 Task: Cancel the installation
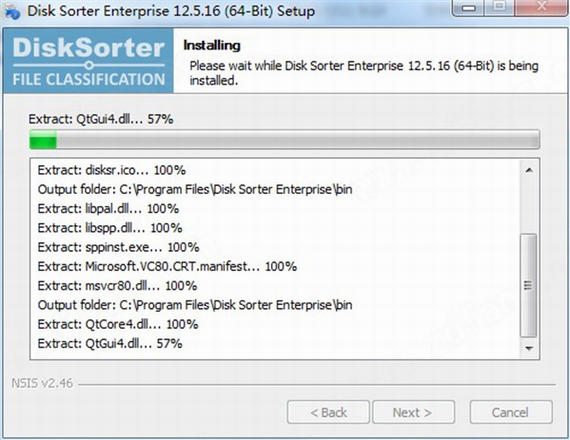(511, 412)
